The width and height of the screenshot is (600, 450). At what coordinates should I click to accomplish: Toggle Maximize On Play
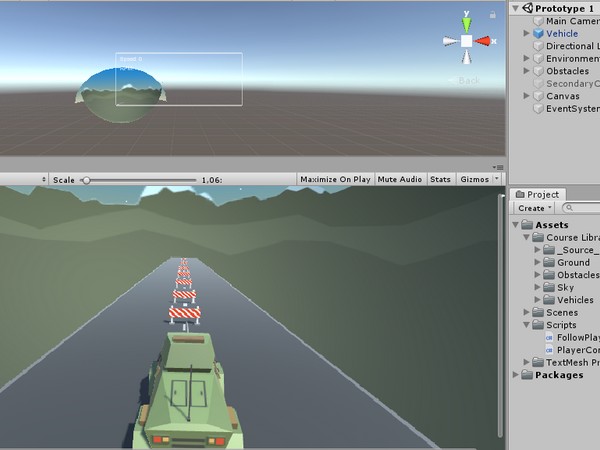click(335, 179)
